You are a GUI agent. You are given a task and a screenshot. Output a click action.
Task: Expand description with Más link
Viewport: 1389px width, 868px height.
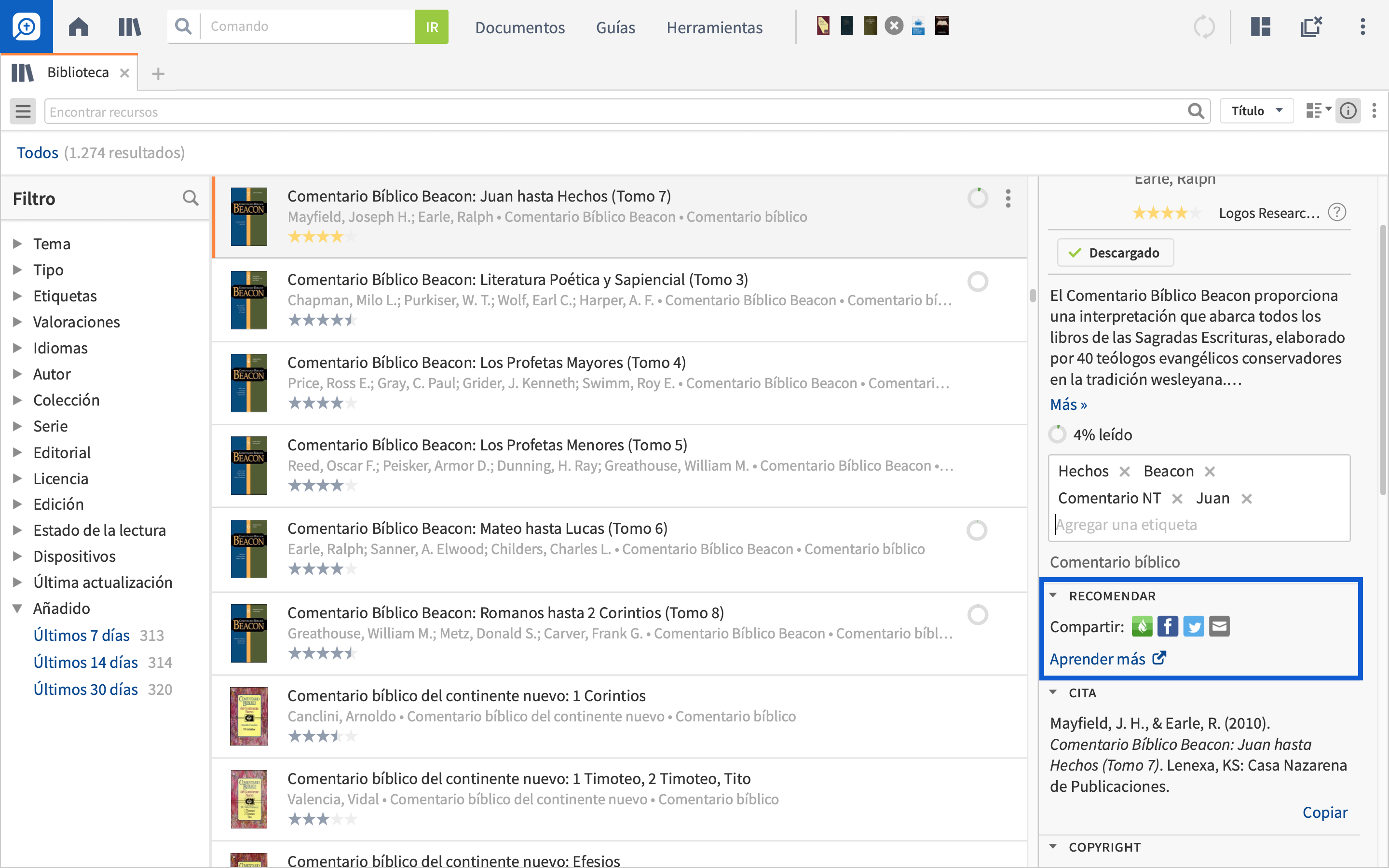point(1068,405)
